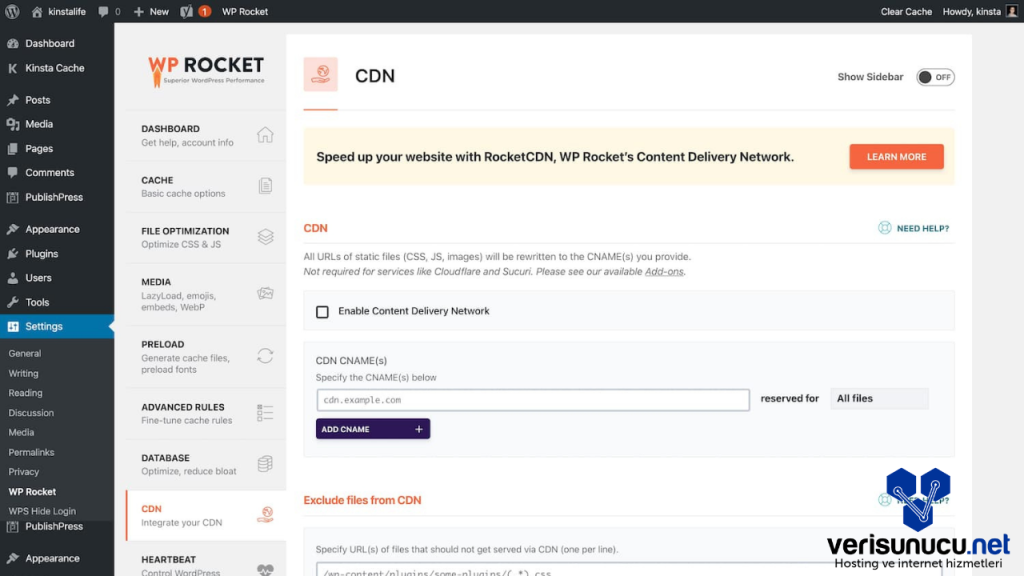This screenshot has width=1024, height=576.
Task: Click the PublishPress calendar icon above Appearance
Action: tap(12, 197)
